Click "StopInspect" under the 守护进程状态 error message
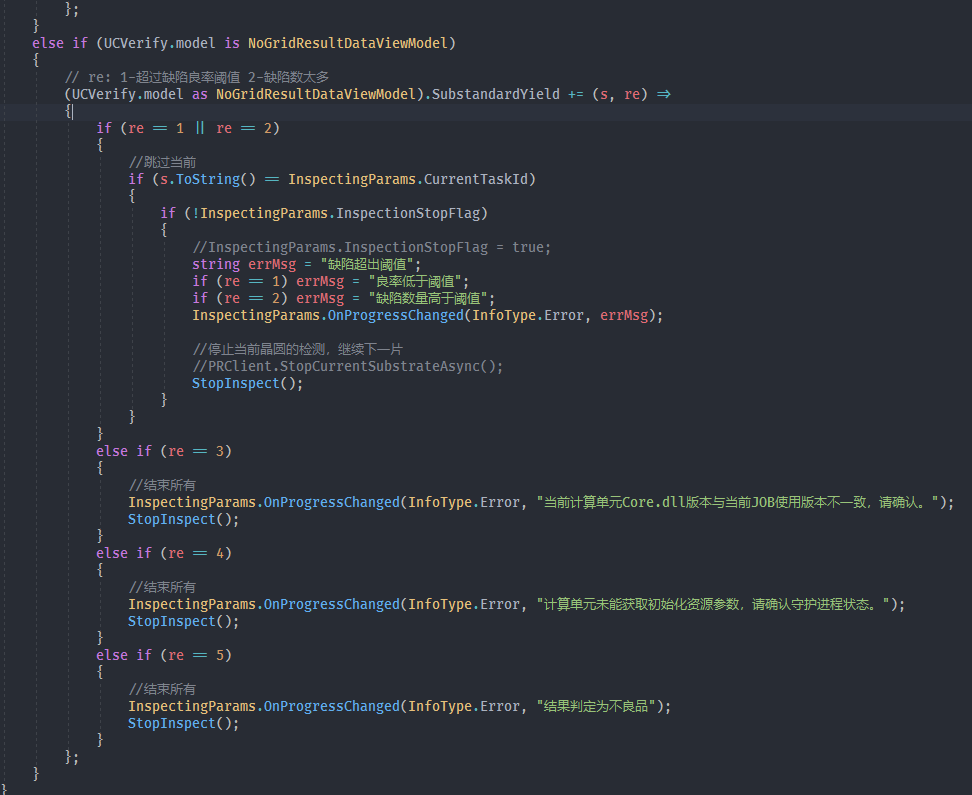The width and height of the screenshot is (972, 795). pyautogui.click(x=172, y=621)
